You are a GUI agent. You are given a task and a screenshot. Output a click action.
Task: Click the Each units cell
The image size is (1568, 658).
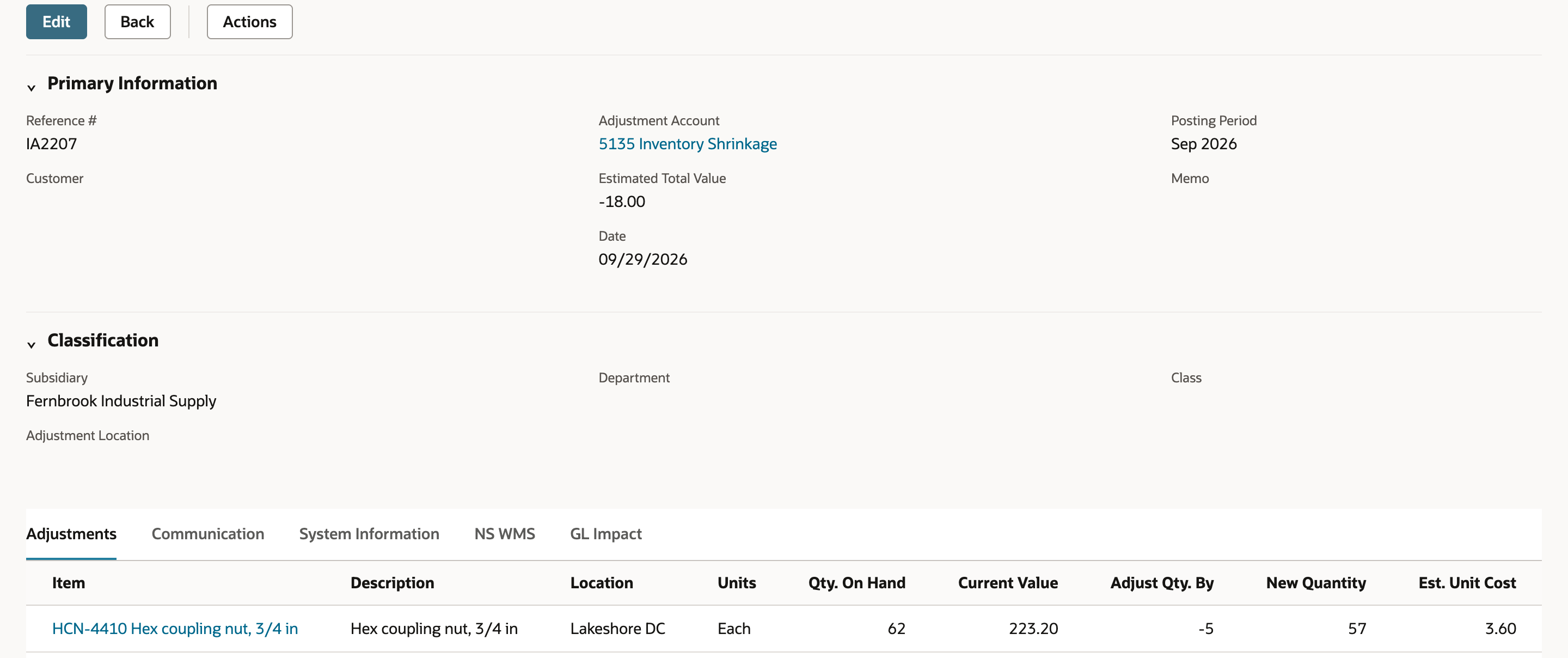click(x=733, y=628)
